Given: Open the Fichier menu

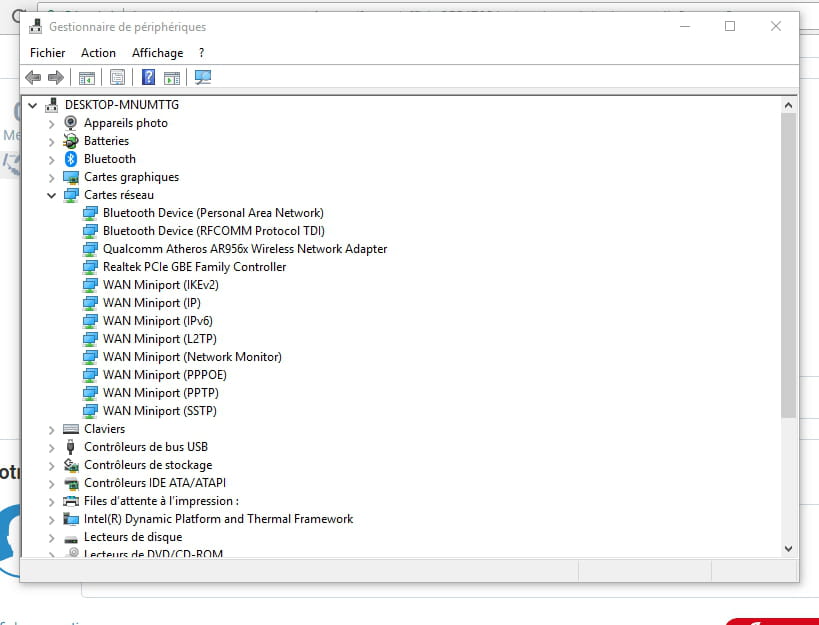Looking at the screenshot, I should pos(48,53).
